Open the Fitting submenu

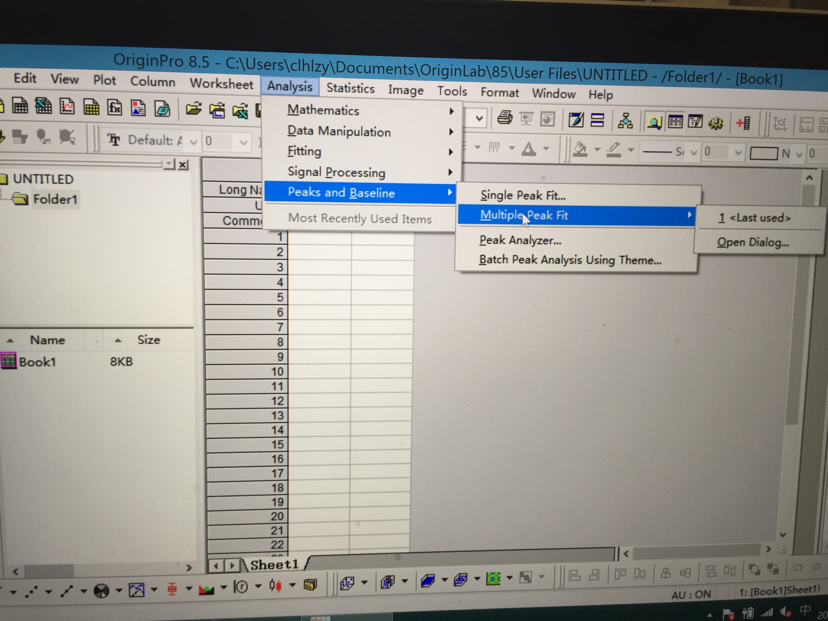point(362,152)
